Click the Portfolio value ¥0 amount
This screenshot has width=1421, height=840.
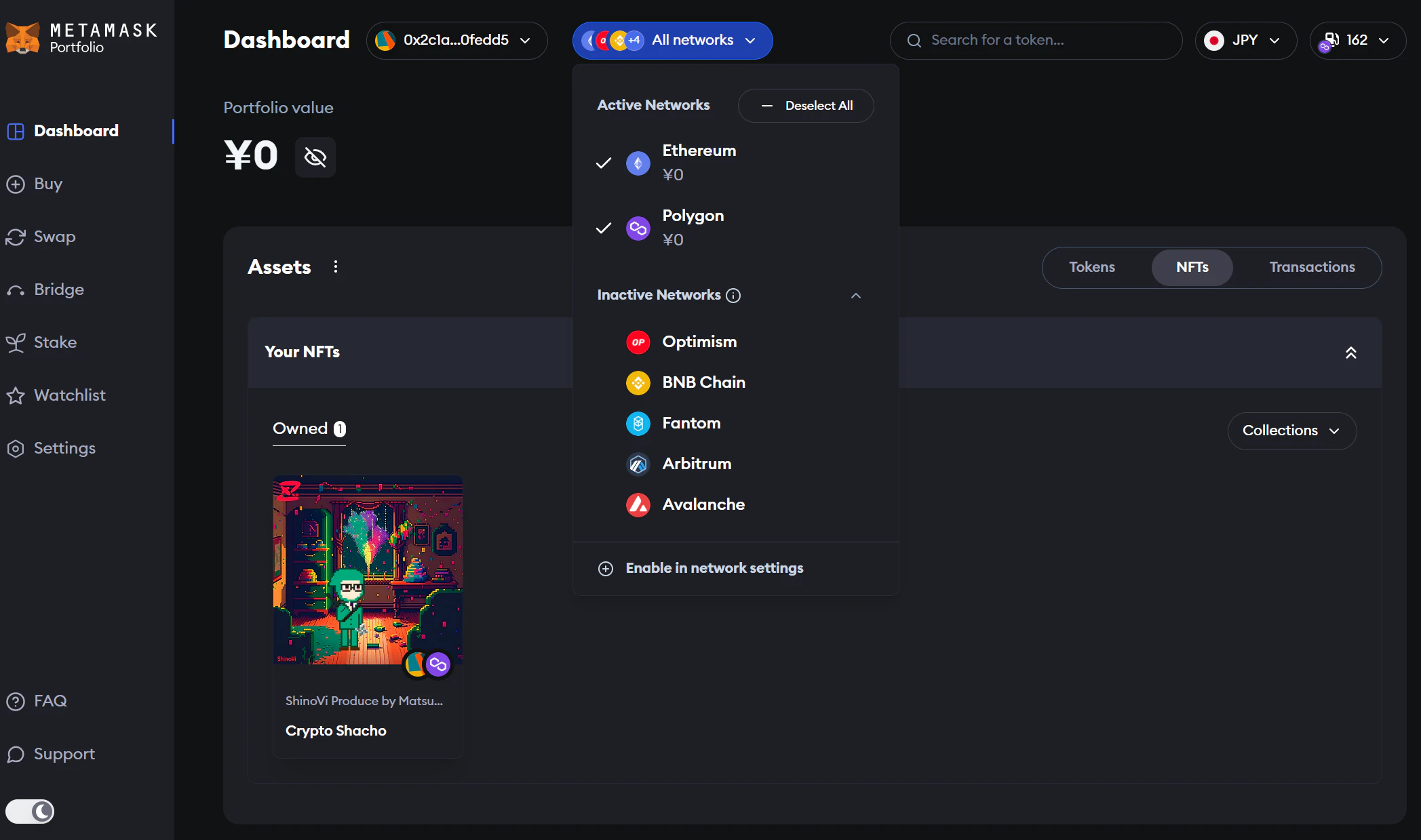tap(251, 155)
